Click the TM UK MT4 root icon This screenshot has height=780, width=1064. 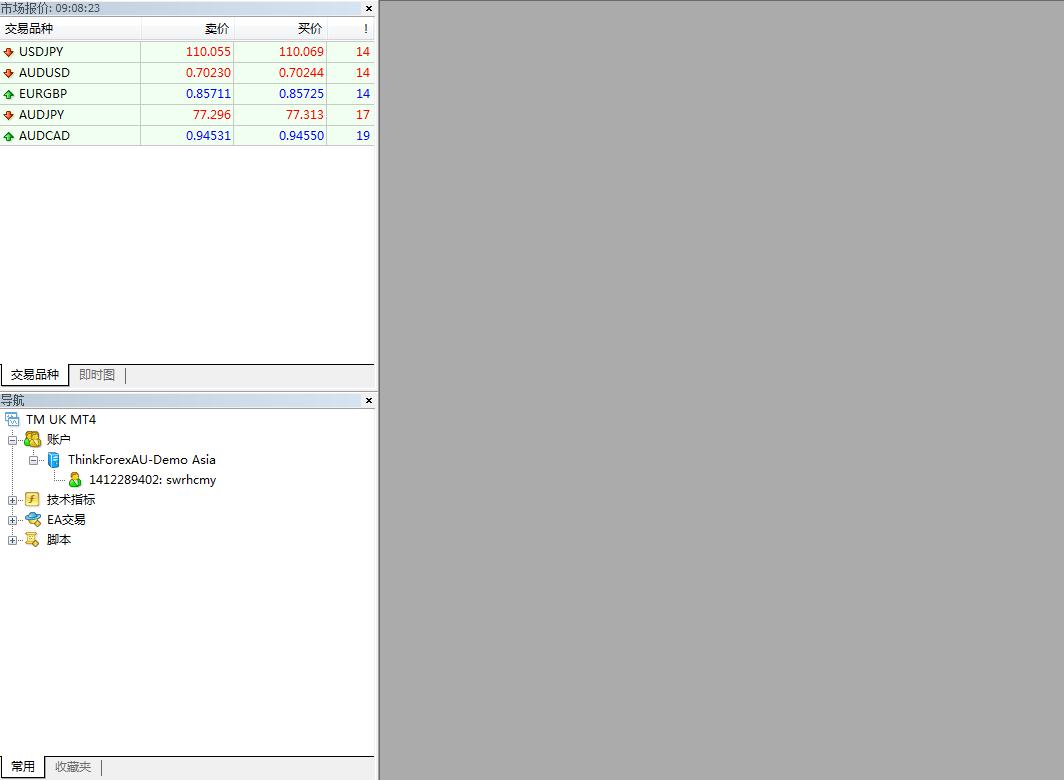(x=12, y=420)
